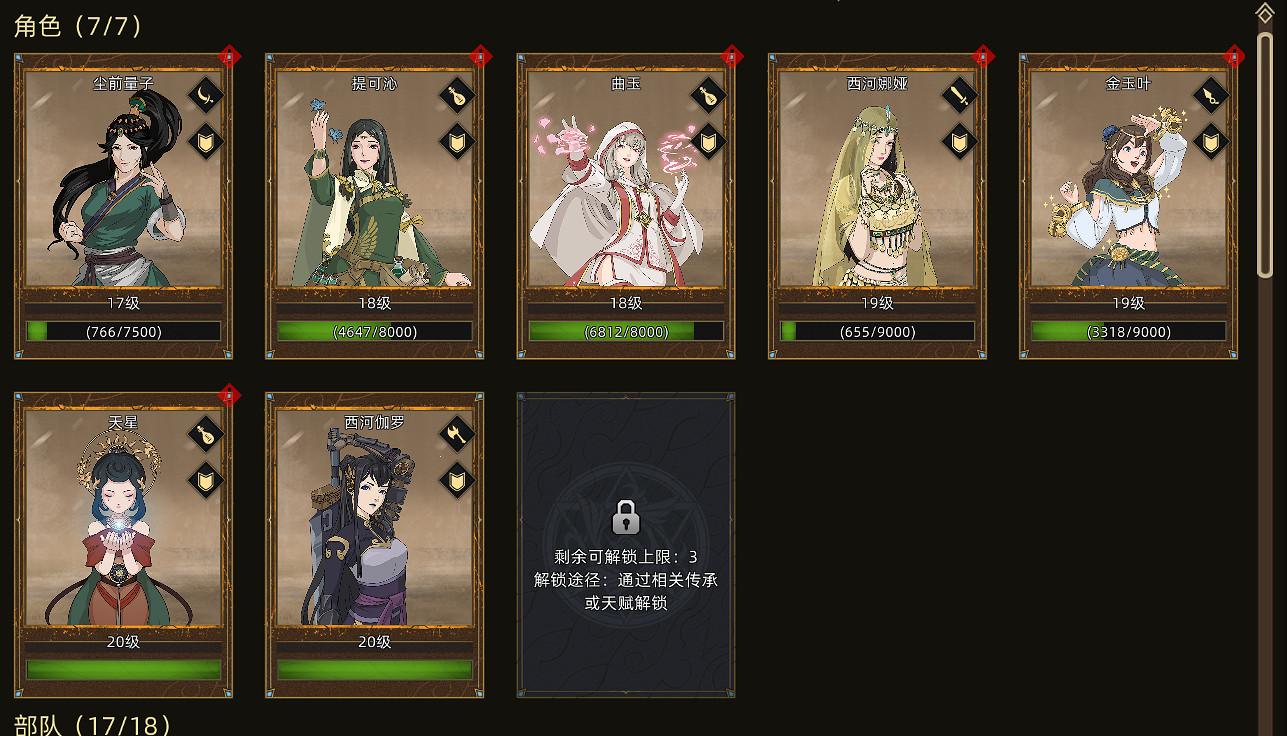1287x736 pixels.
Task: Click 金玉叶's kunai dagger icon
Action: [1211, 96]
